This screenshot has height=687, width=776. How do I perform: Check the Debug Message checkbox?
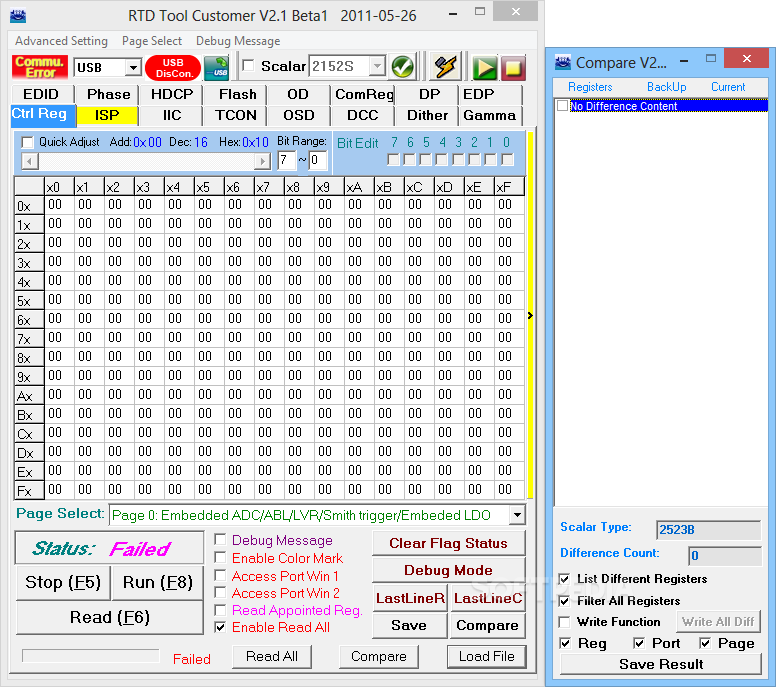click(221, 539)
